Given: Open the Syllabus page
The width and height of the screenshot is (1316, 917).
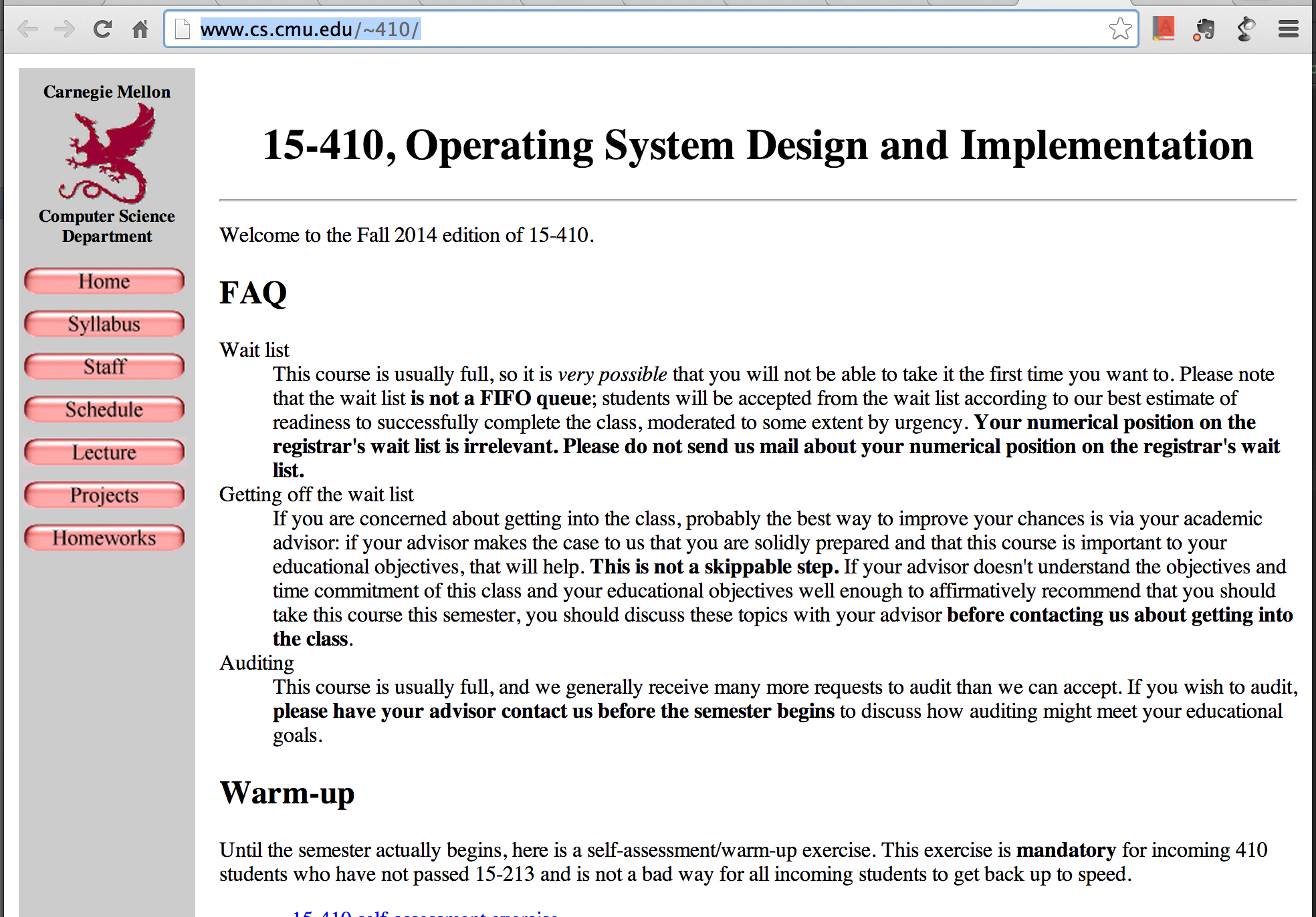Looking at the screenshot, I should (104, 324).
